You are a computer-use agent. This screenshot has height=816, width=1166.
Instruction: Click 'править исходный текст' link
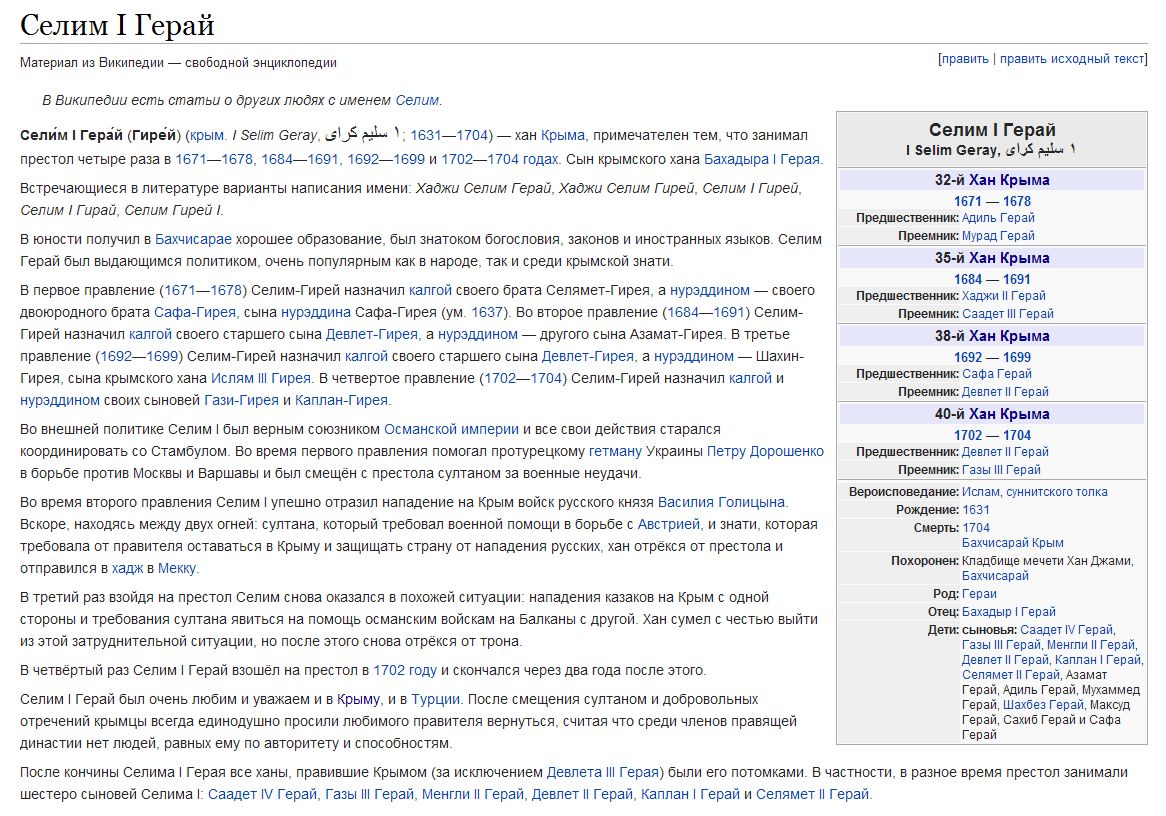(1072, 59)
